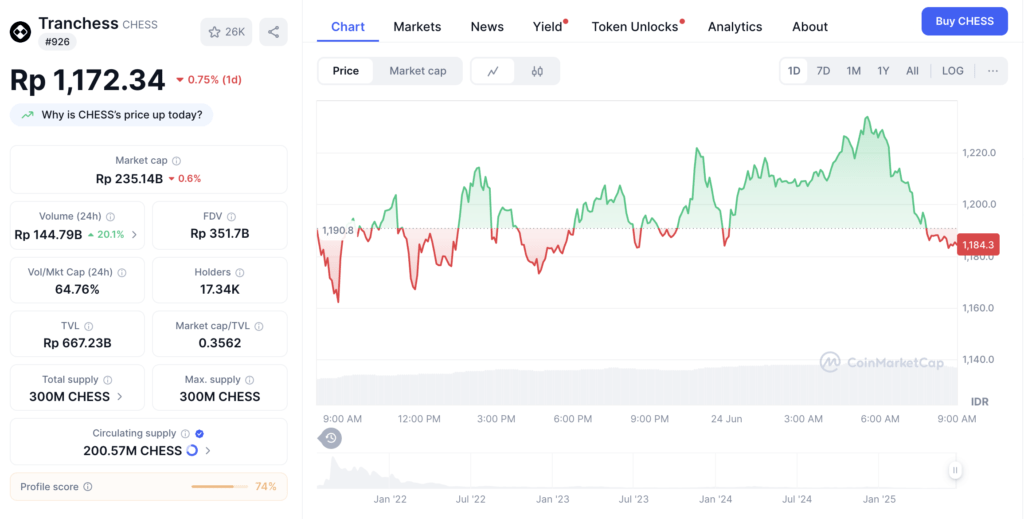Click info icon next to TVL label

pyautogui.click(x=88, y=326)
